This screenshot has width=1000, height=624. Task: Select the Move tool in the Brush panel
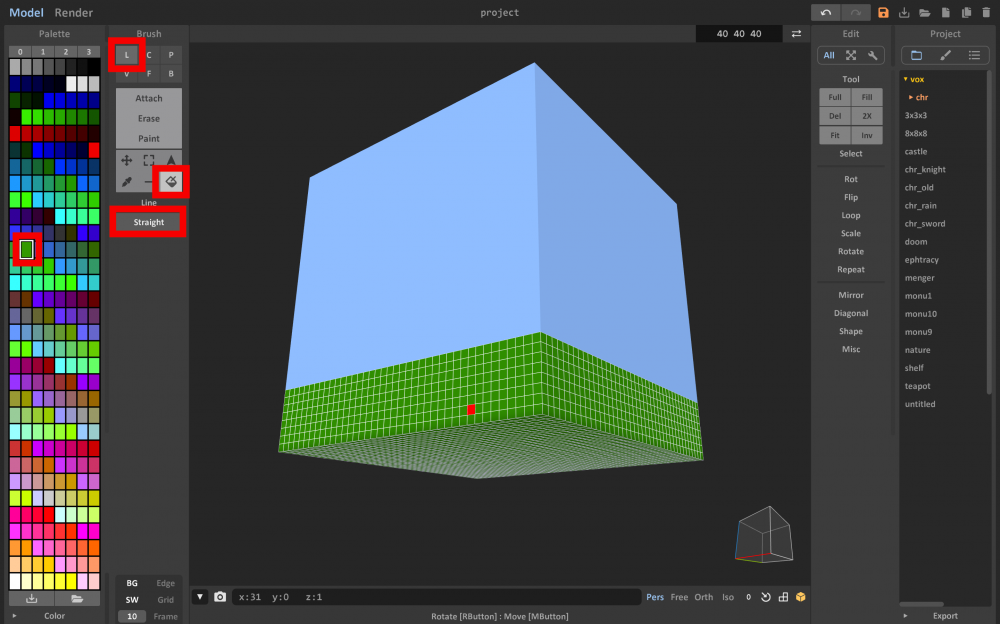pos(126,160)
